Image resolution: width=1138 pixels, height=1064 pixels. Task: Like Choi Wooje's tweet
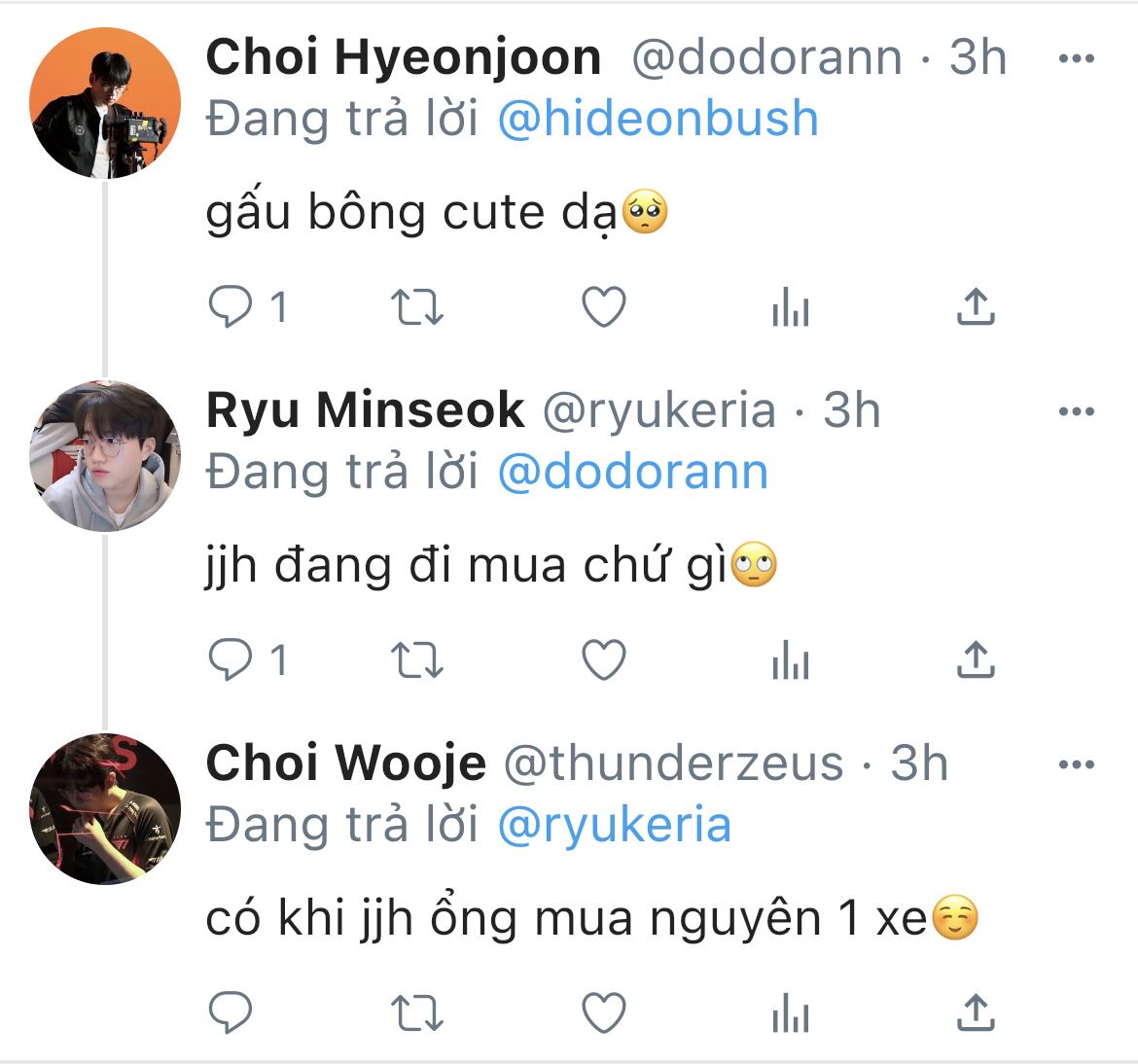[603, 1013]
